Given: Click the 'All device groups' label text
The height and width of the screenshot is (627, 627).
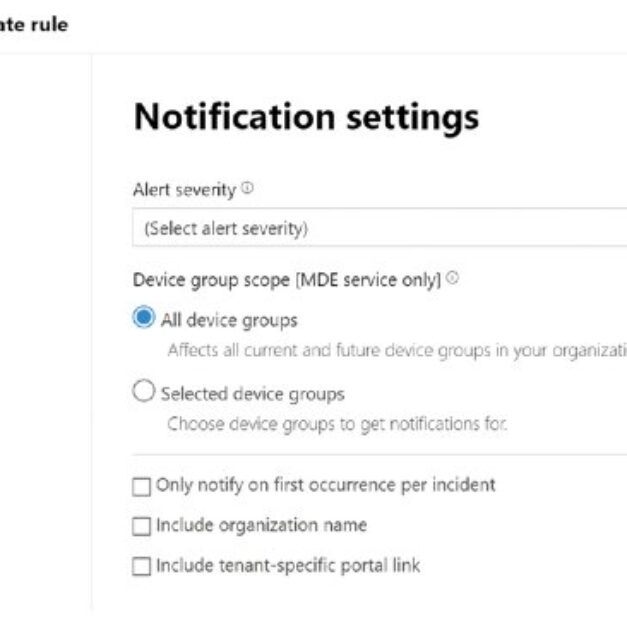Looking at the screenshot, I should click(229, 320).
